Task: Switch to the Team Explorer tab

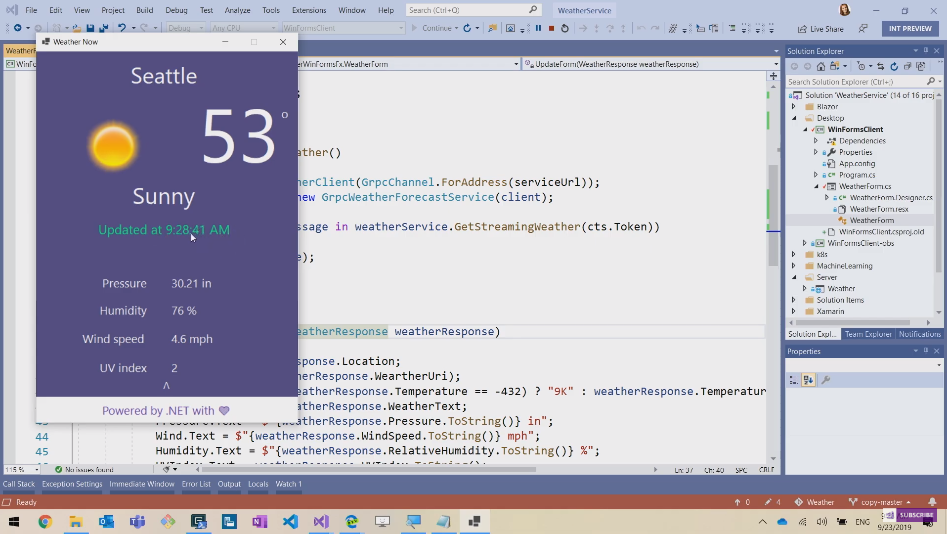Action: click(x=867, y=334)
